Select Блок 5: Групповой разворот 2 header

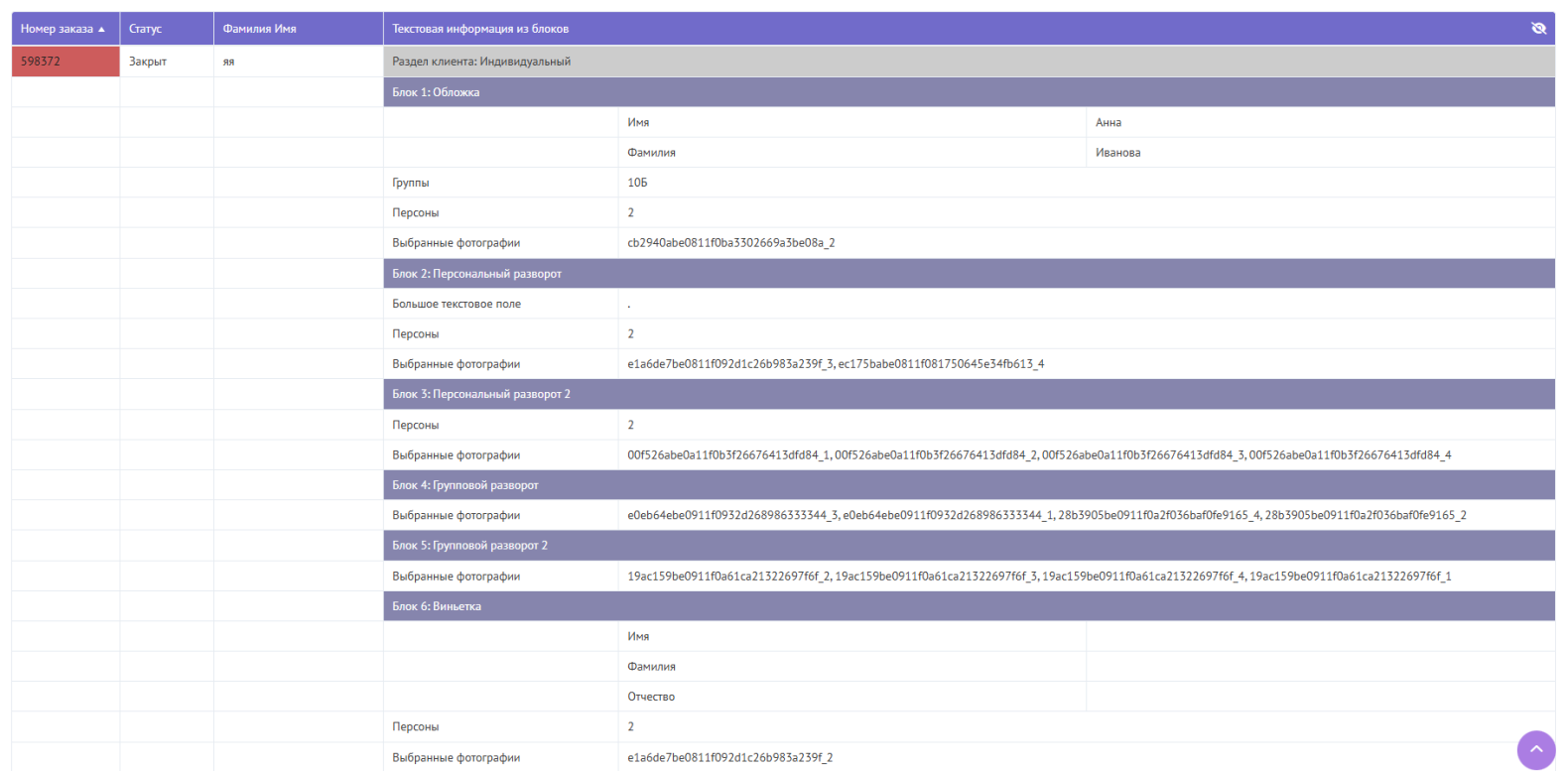469,546
